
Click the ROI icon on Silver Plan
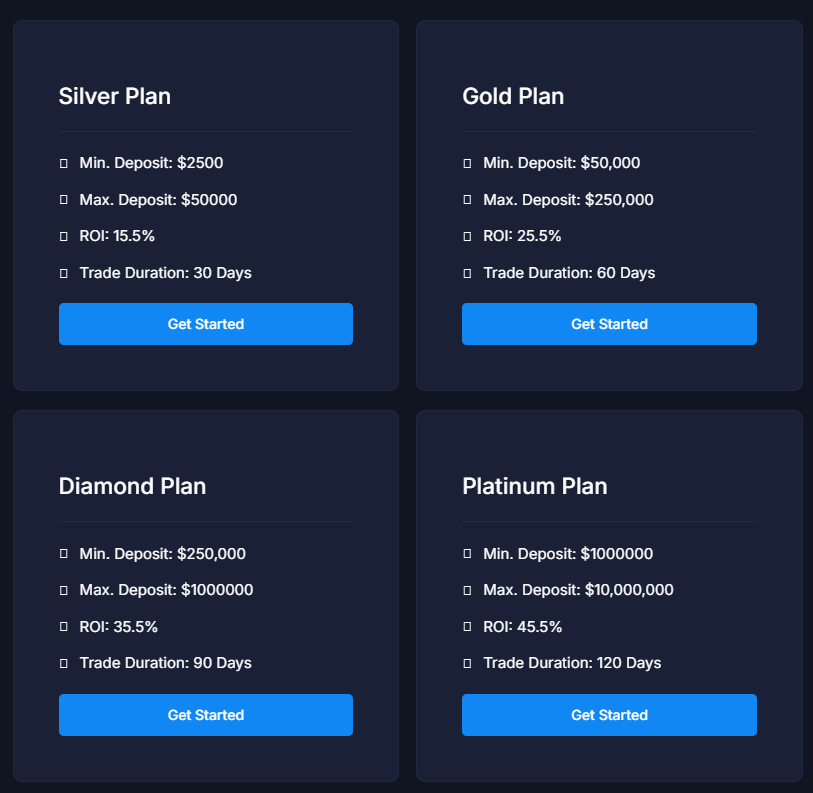click(x=62, y=236)
